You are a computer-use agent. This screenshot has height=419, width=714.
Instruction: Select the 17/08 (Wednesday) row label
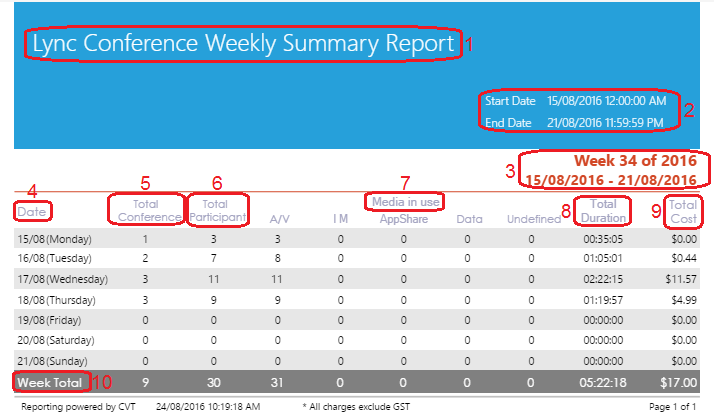pyautogui.click(x=62, y=279)
